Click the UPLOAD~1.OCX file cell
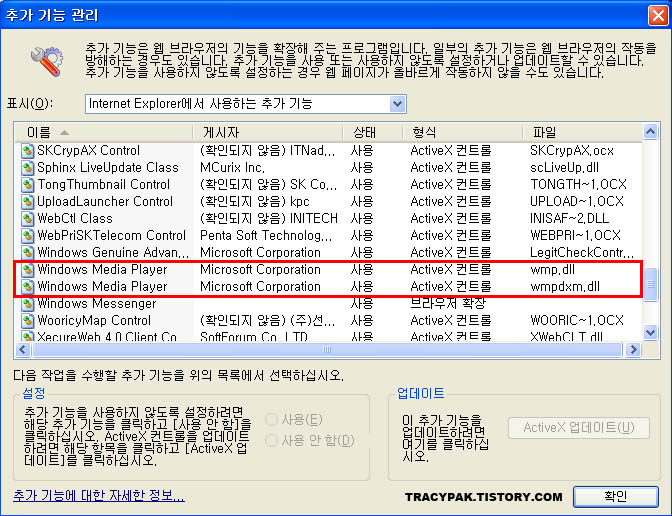The image size is (672, 516). click(577, 202)
